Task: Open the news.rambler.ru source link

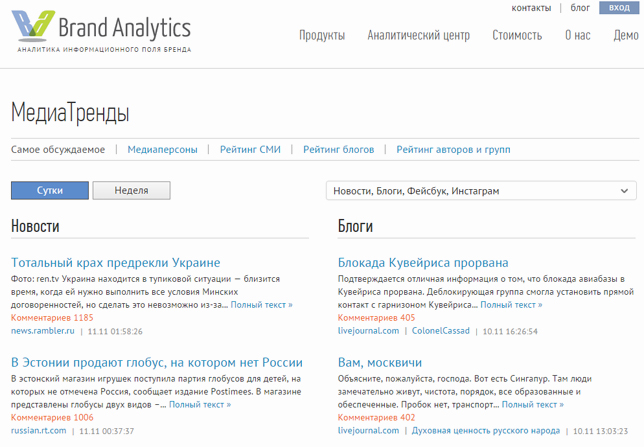Action: click(x=43, y=331)
